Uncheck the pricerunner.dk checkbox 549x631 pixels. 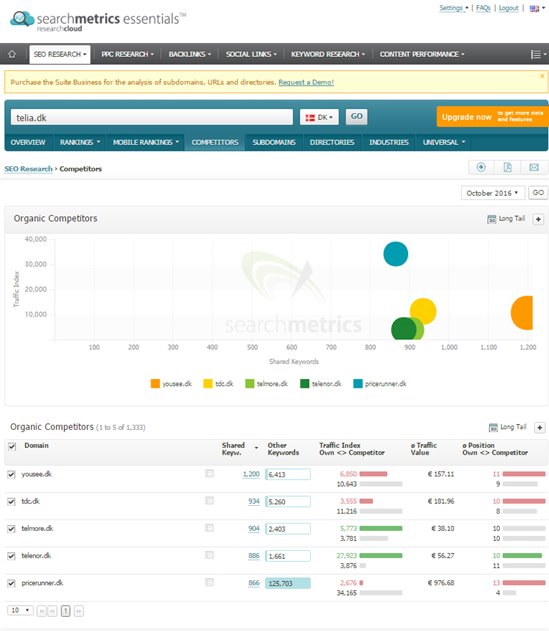11,583
